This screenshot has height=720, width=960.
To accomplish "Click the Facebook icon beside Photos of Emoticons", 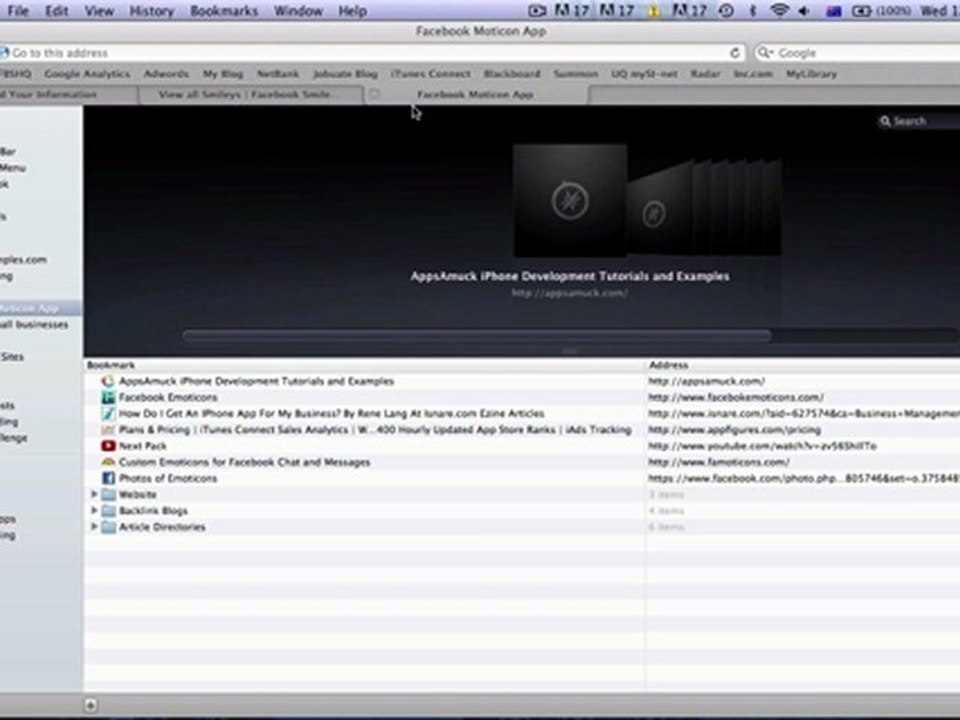I will point(108,478).
